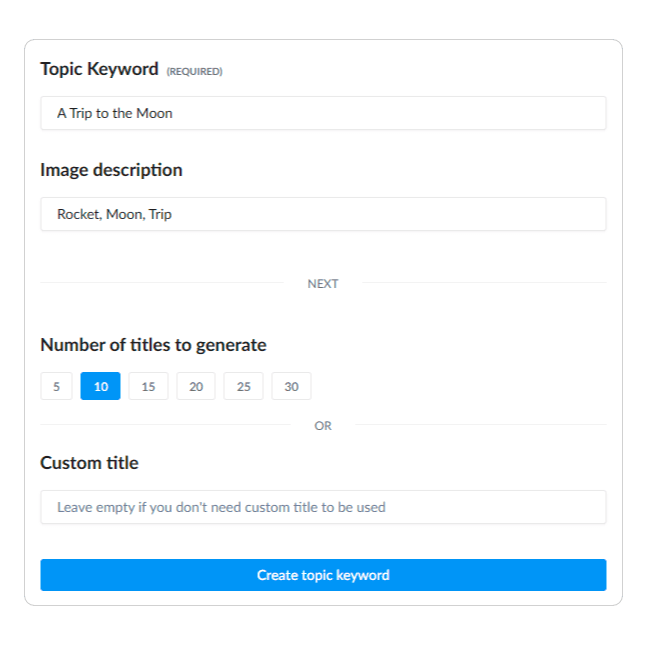
Task: Select 5 titles to generate
Action: coord(57,386)
